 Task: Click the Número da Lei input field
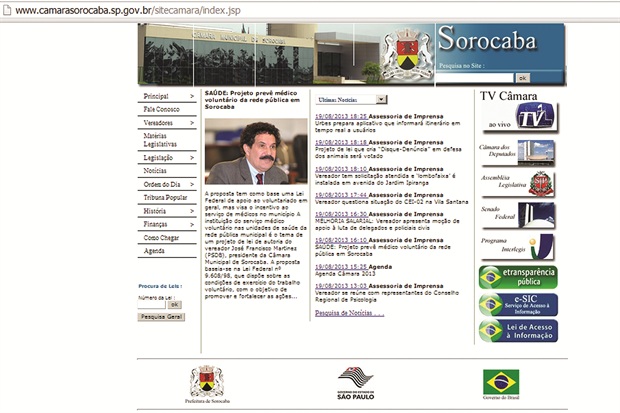[151, 305]
